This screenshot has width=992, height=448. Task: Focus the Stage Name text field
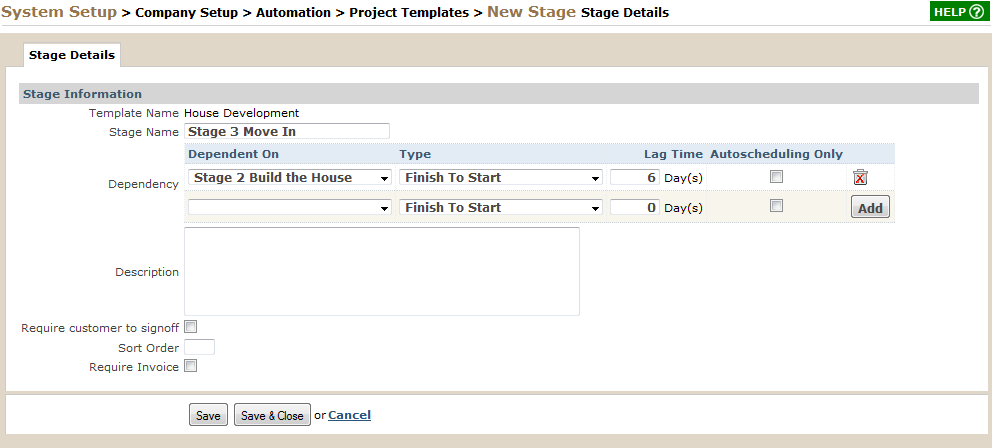point(287,132)
